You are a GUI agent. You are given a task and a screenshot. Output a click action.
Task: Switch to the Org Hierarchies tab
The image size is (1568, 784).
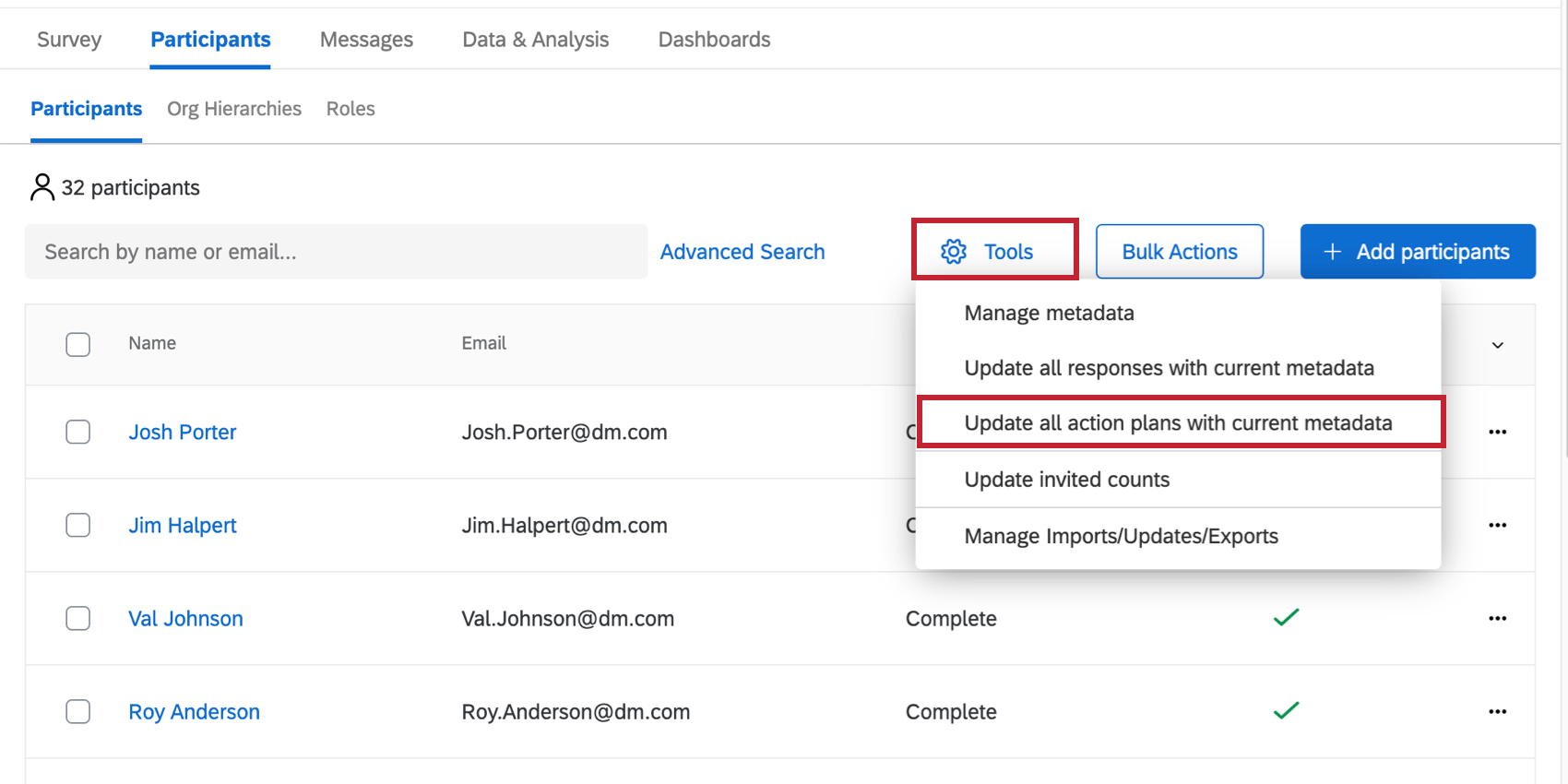(x=234, y=109)
